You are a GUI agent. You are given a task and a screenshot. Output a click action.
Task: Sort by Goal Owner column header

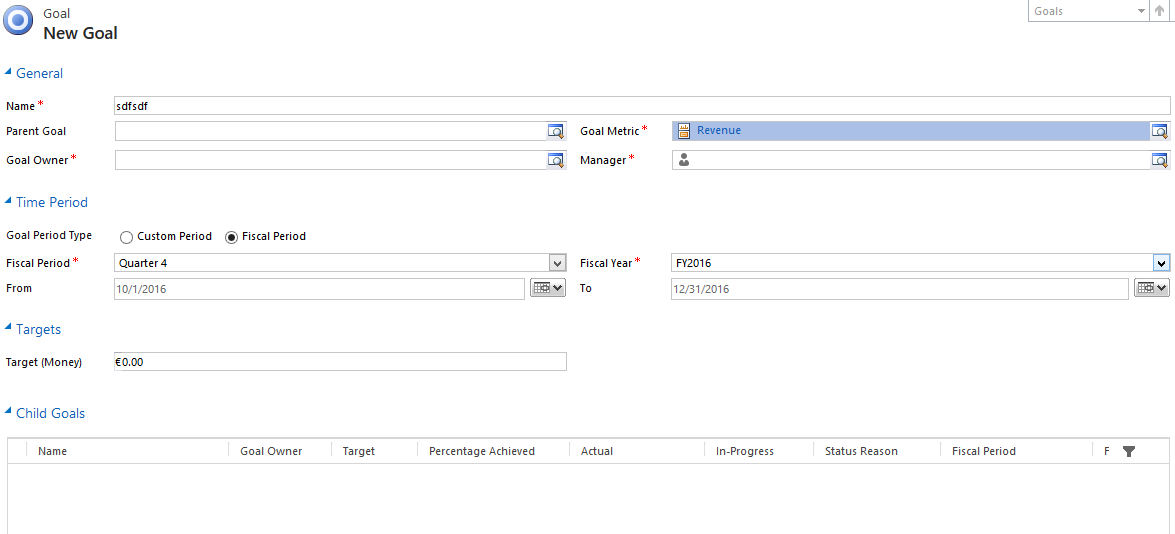(271, 451)
